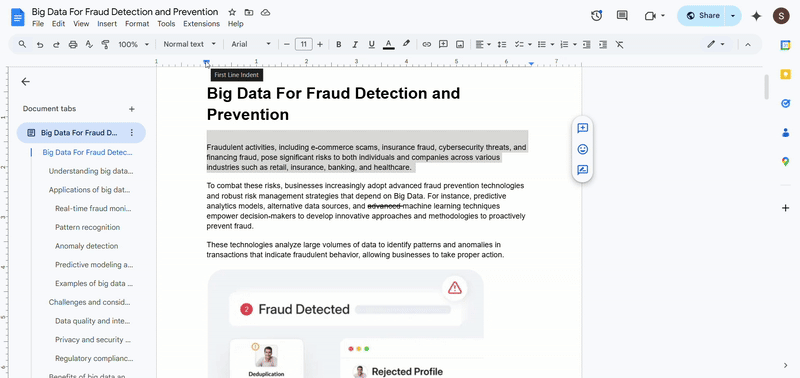800x378 pixels.
Task: Decrease the paragraph indent
Action: pyautogui.click(x=587, y=44)
